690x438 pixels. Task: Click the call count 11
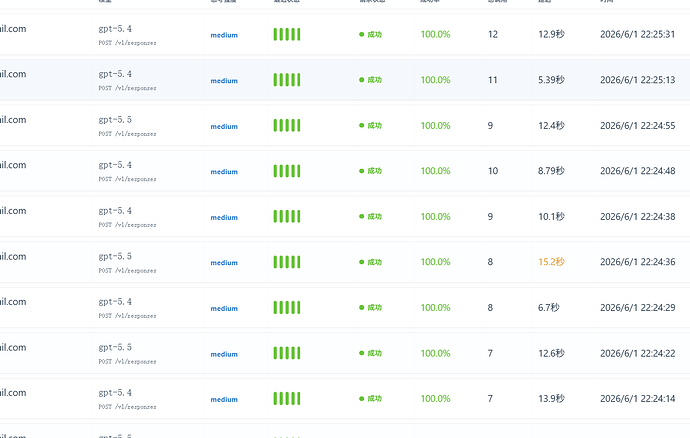(493, 80)
